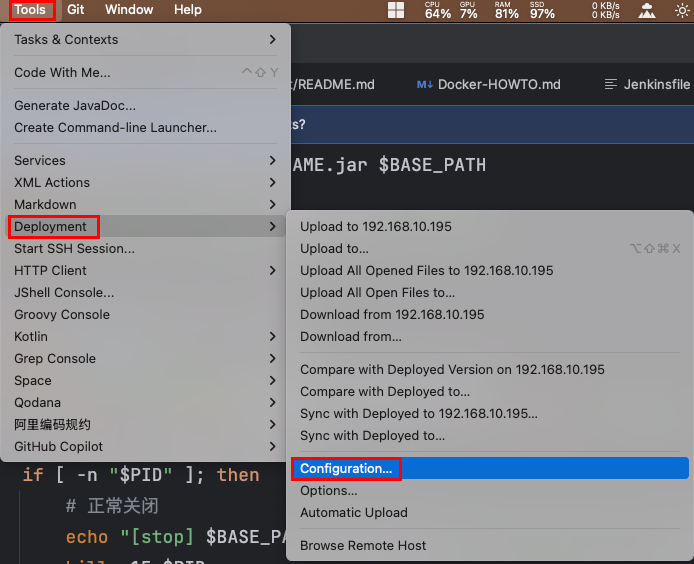The width and height of the screenshot is (694, 564).
Task: Click the SSD 97% status indicator
Action: (x=542, y=10)
